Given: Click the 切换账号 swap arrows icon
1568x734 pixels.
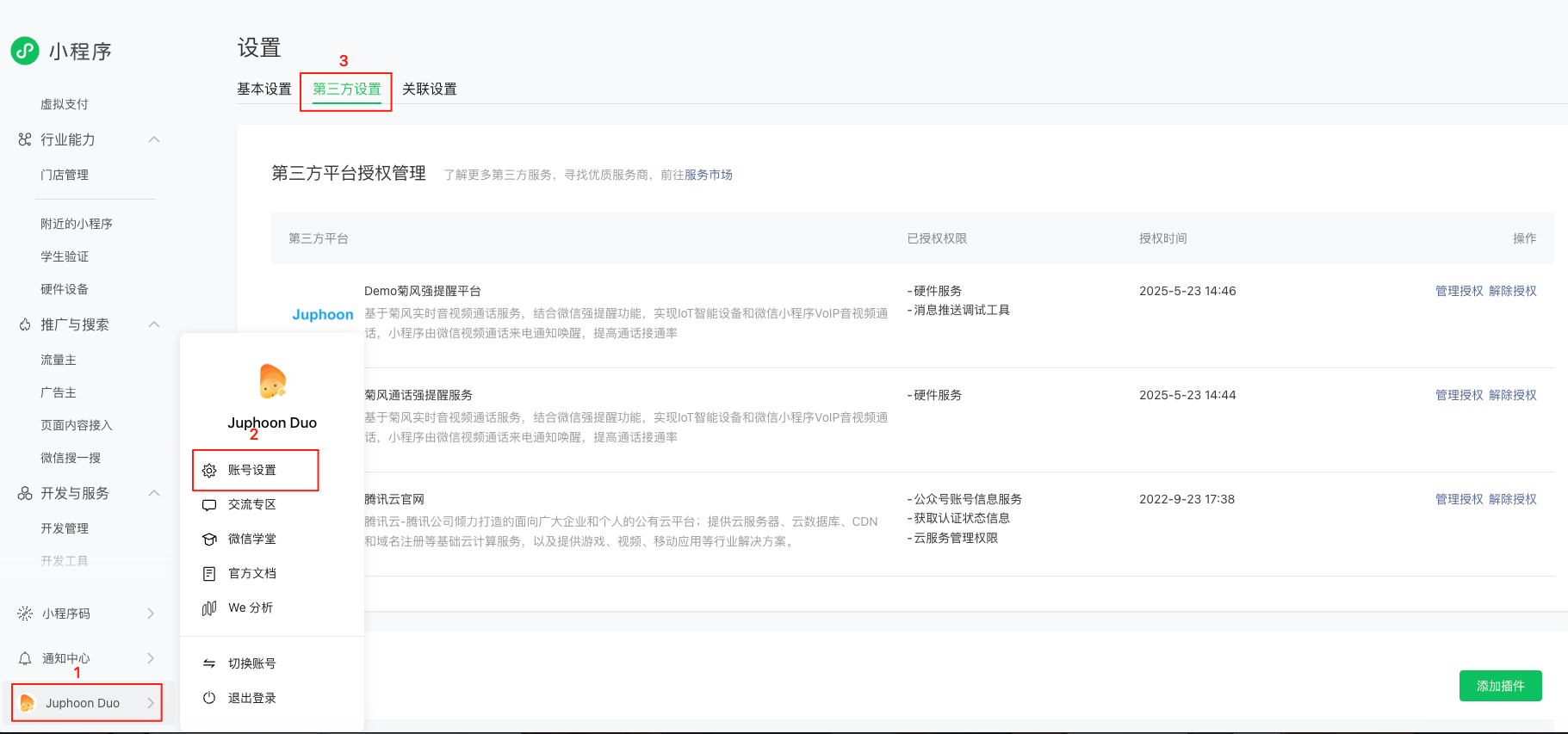Looking at the screenshot, I should pos(209,663).
